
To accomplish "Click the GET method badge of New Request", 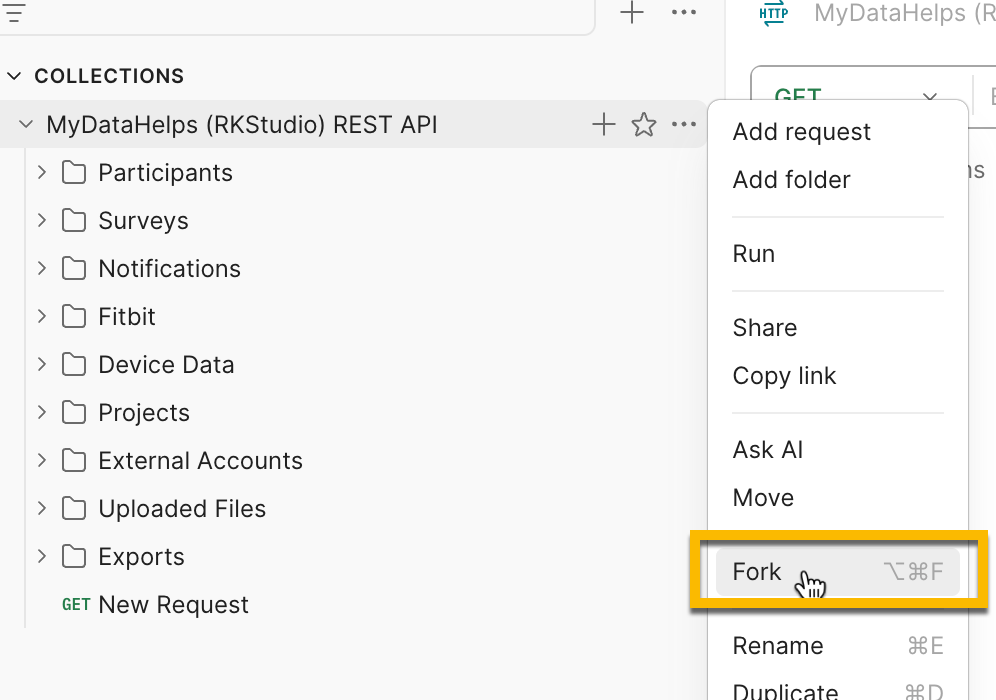I will pos(76,605).
